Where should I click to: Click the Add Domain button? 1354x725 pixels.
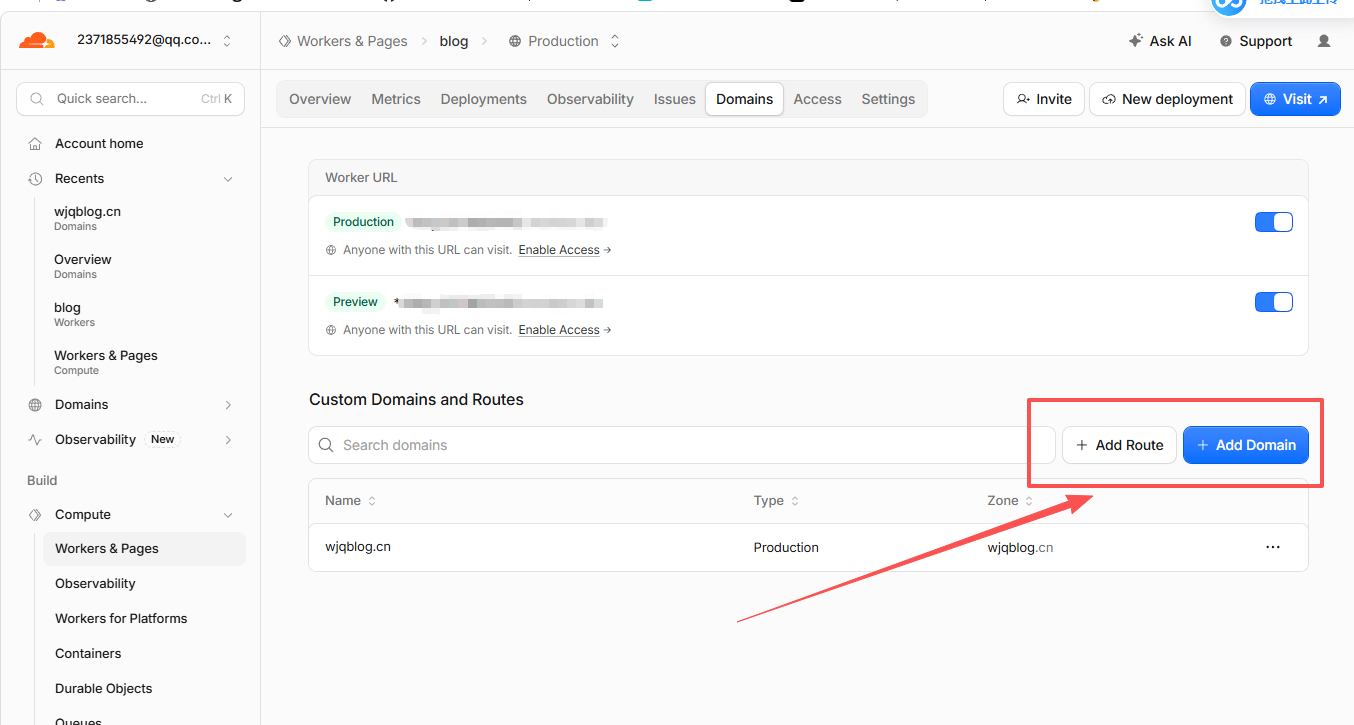click(x=1246, y=445)
